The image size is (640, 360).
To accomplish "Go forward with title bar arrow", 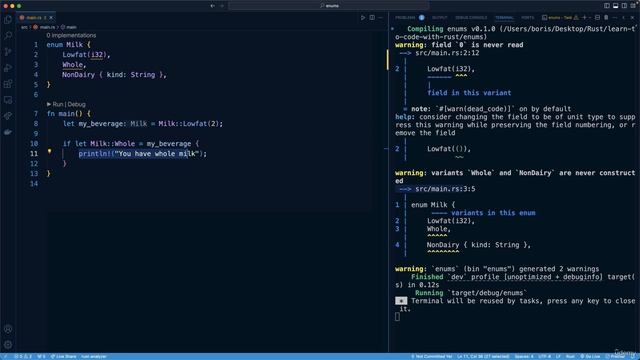I will [x=222, y=6].
